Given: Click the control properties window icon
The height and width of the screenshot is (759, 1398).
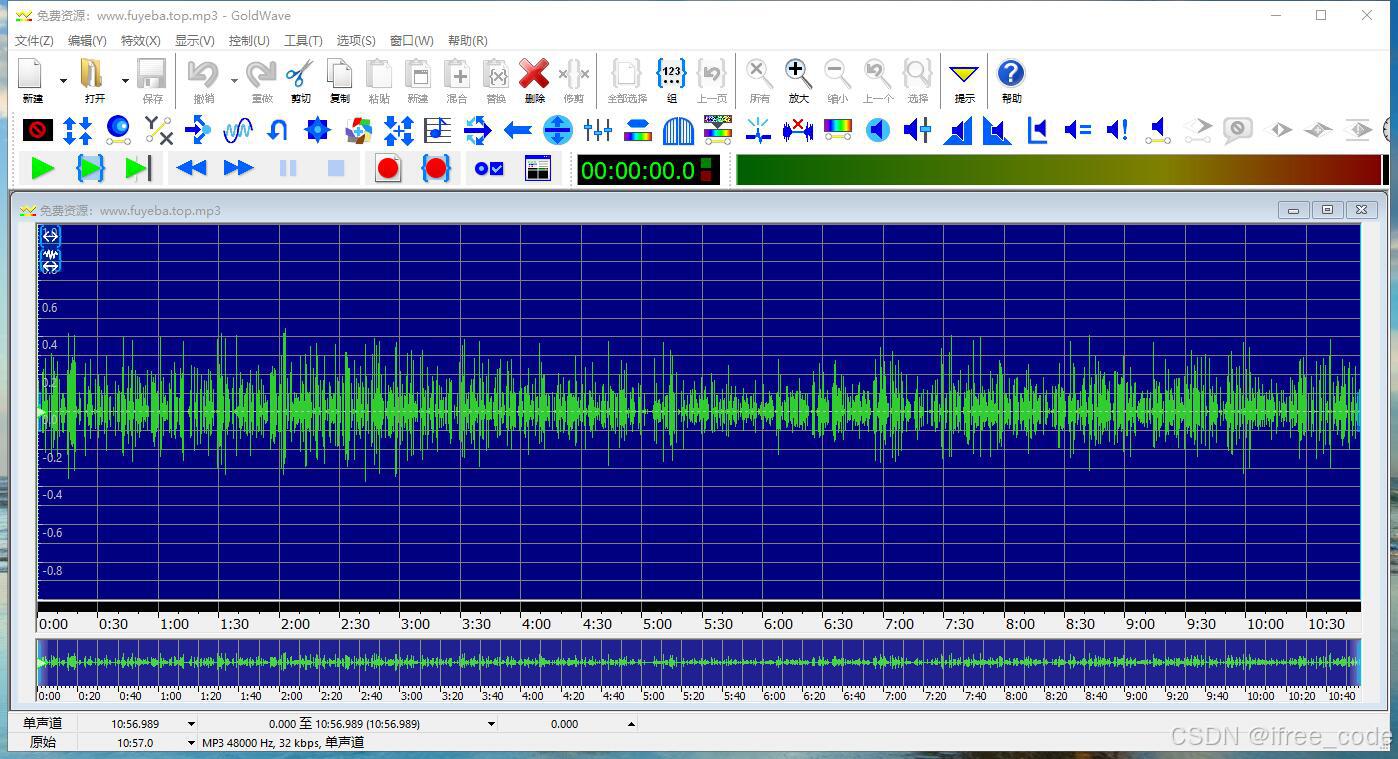Looking at the screenshot, I should click(537, 169).
